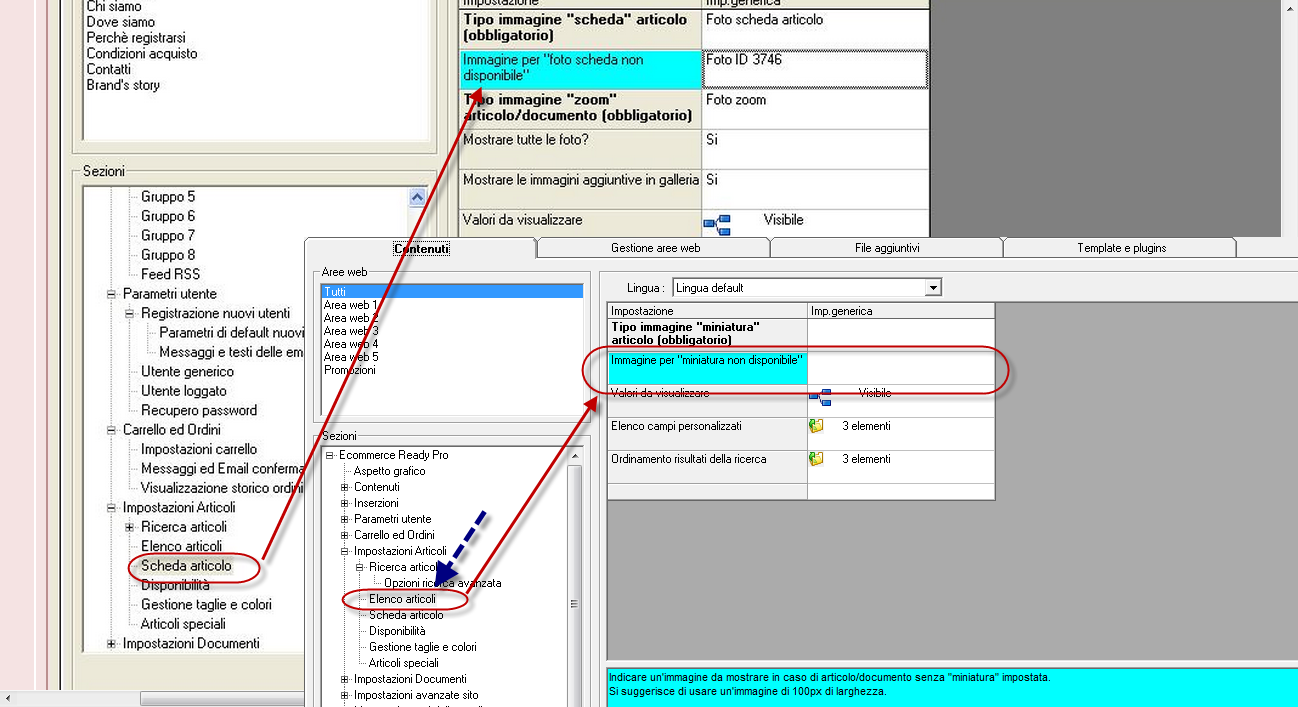The height and width of the screenshot is (707, 1298).
Task: Collapse Ecommerce Ready Pro root node in front tree
Action: pyautogui.click(x=330, y=455)
